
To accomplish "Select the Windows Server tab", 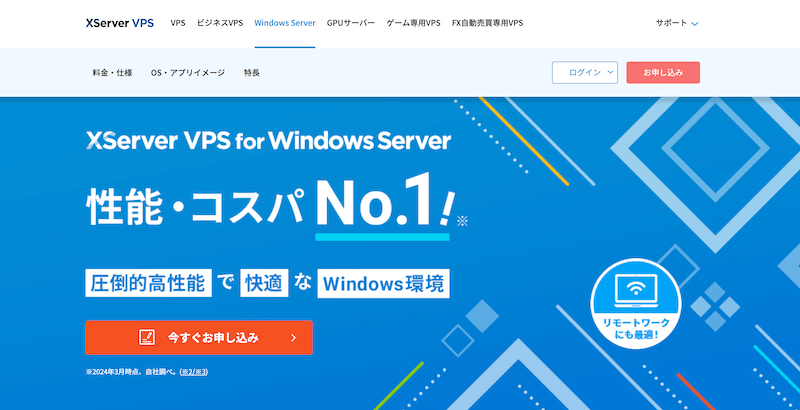I will pyautogui.click(x=285, y=23).
